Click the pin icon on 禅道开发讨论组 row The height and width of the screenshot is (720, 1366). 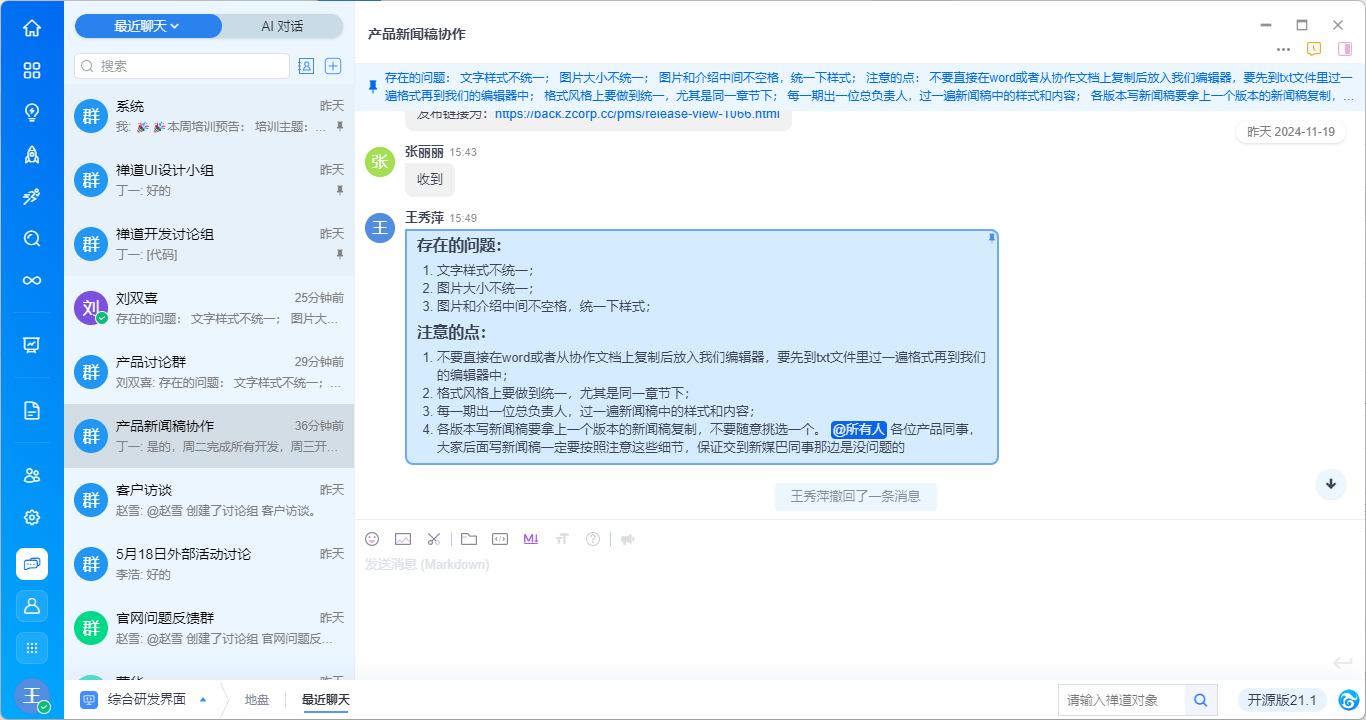click(x=340, y=255)
